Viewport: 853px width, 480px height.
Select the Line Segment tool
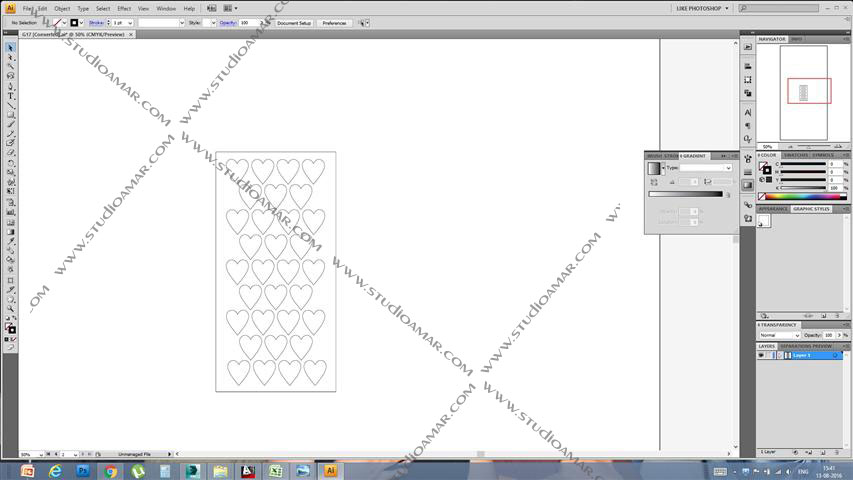[x=10, y=105]
